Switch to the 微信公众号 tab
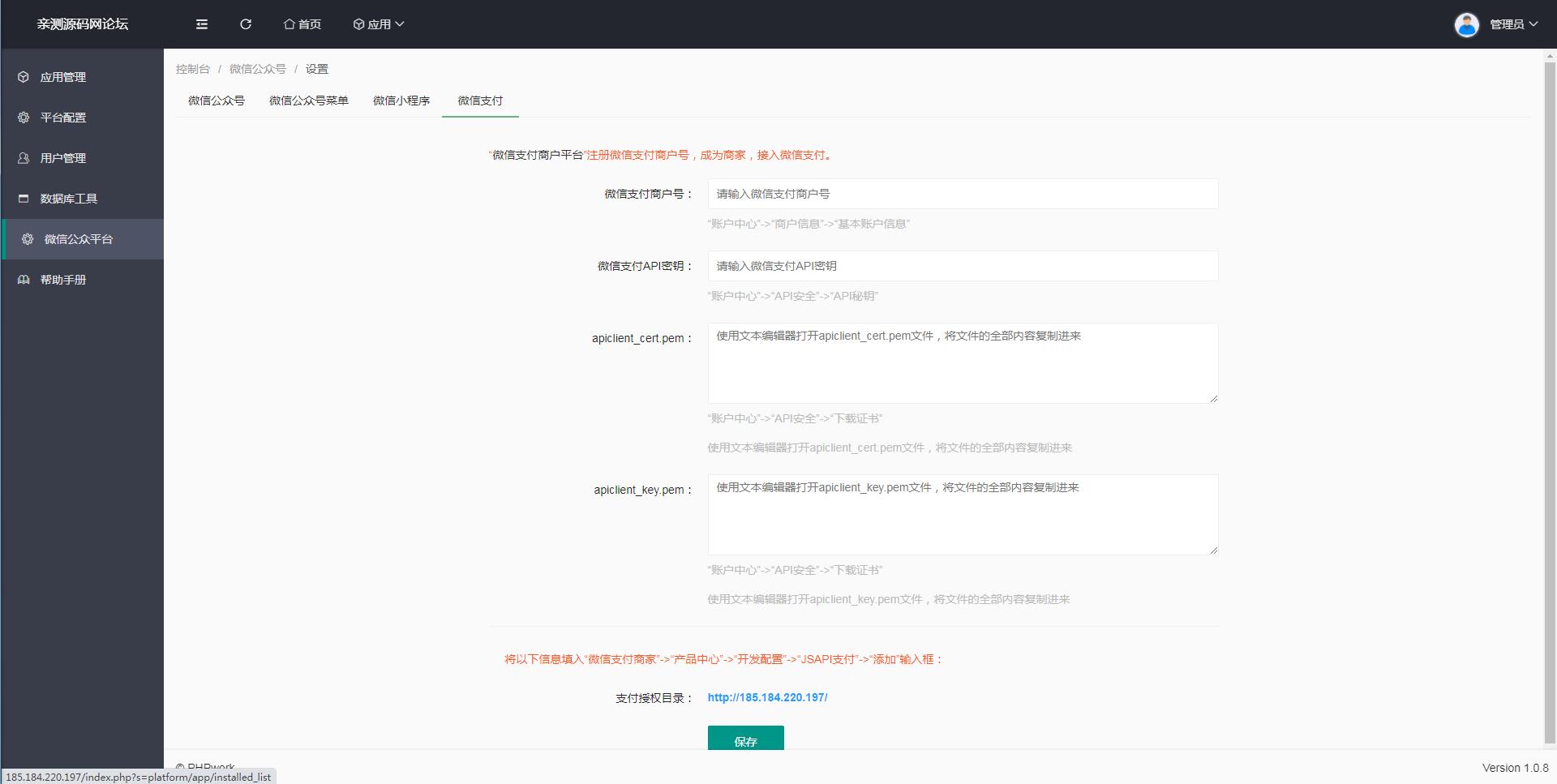 (216, 101)
